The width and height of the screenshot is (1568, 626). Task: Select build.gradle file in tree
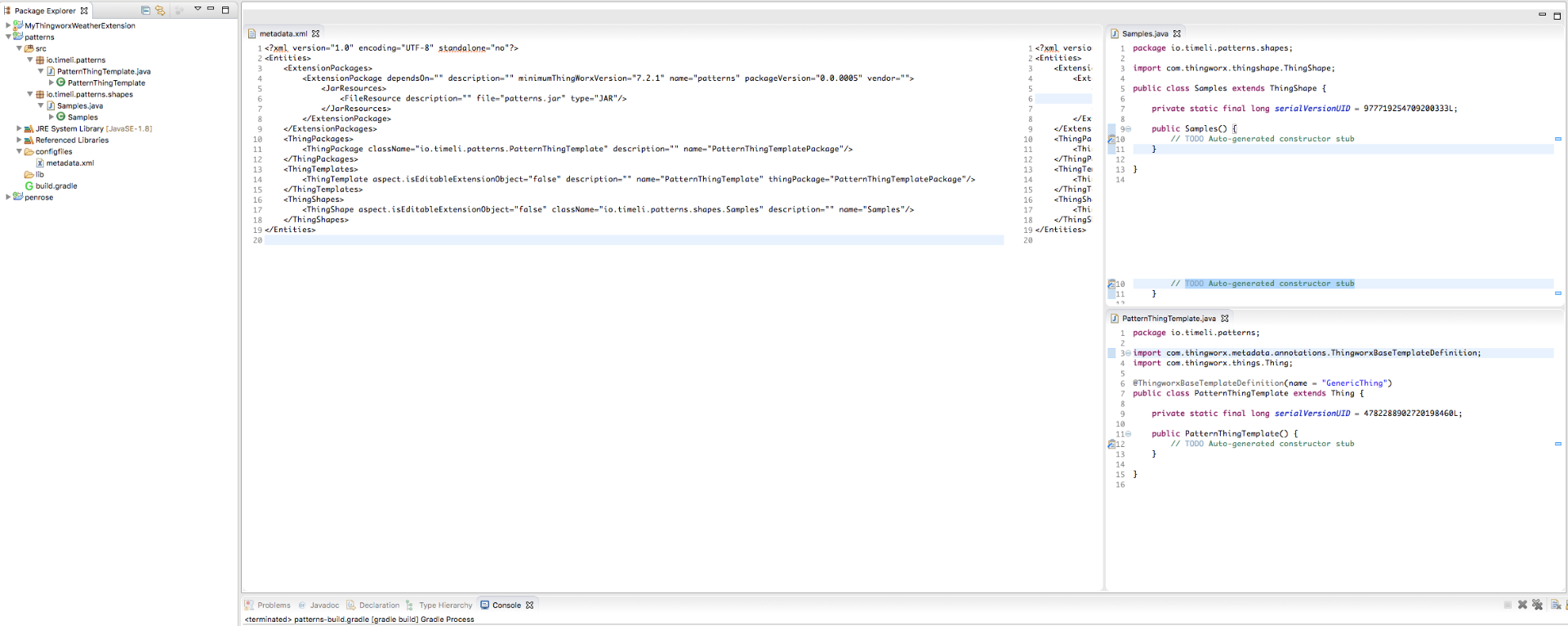[x=56, y=186]
